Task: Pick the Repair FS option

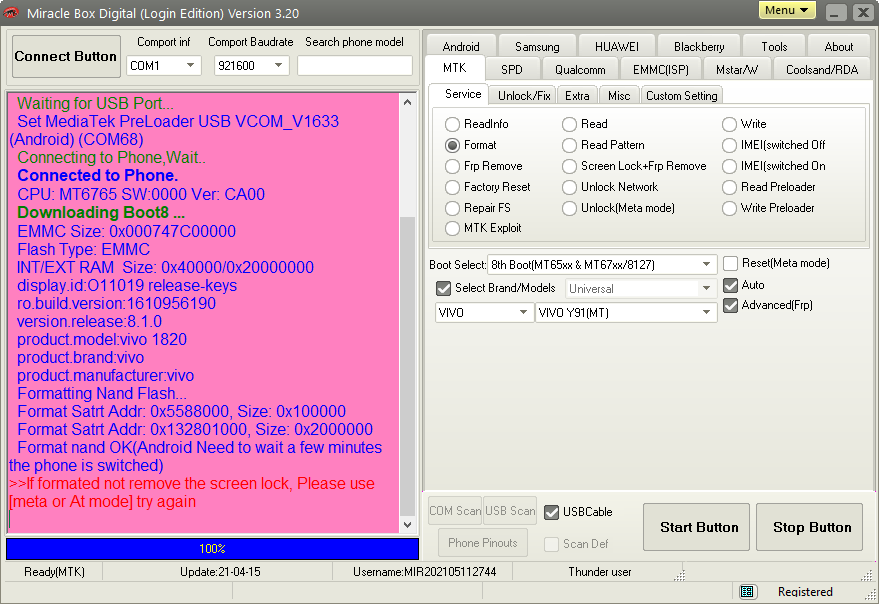Action: coord(478,208)
